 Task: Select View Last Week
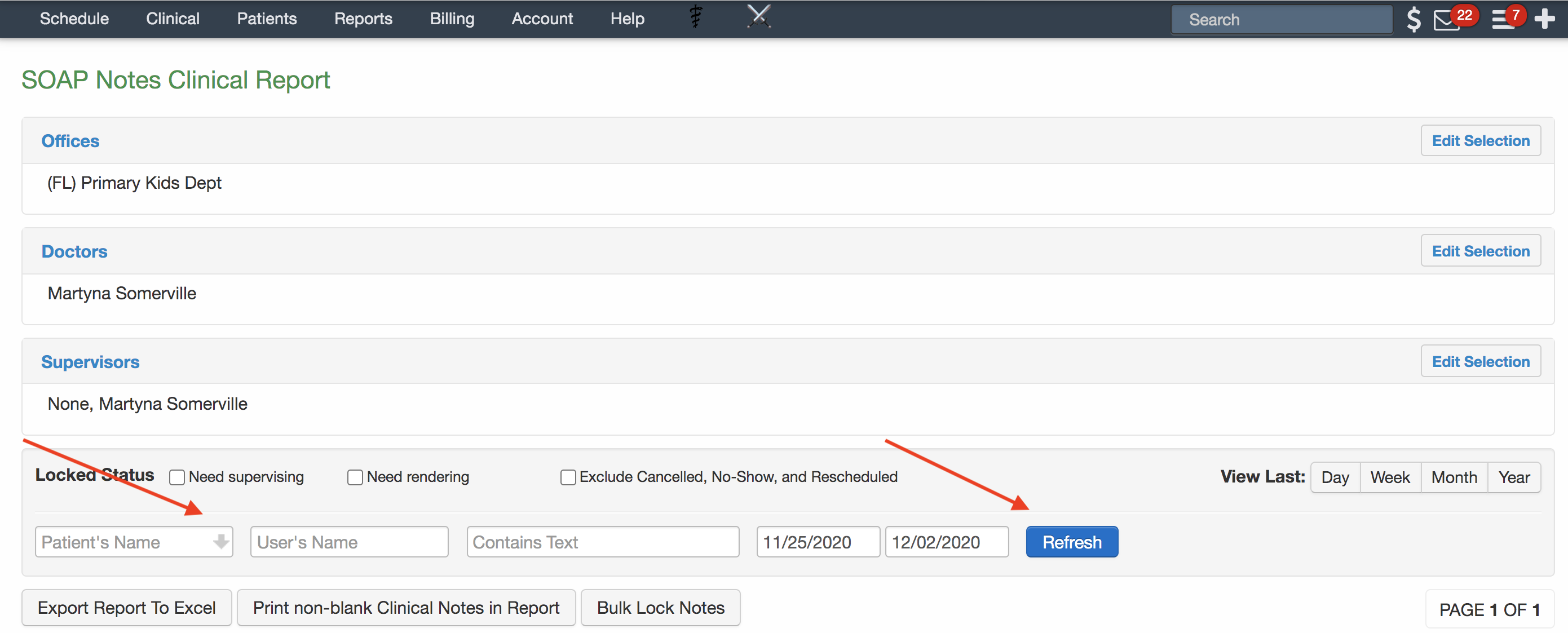tap(1390, 477)
